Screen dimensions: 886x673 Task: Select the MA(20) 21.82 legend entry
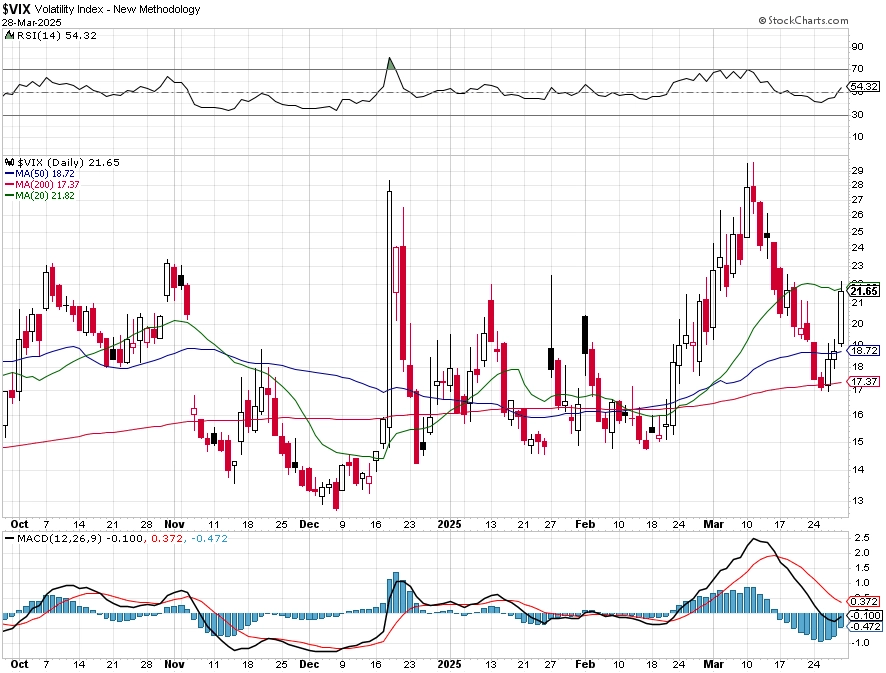40,196
